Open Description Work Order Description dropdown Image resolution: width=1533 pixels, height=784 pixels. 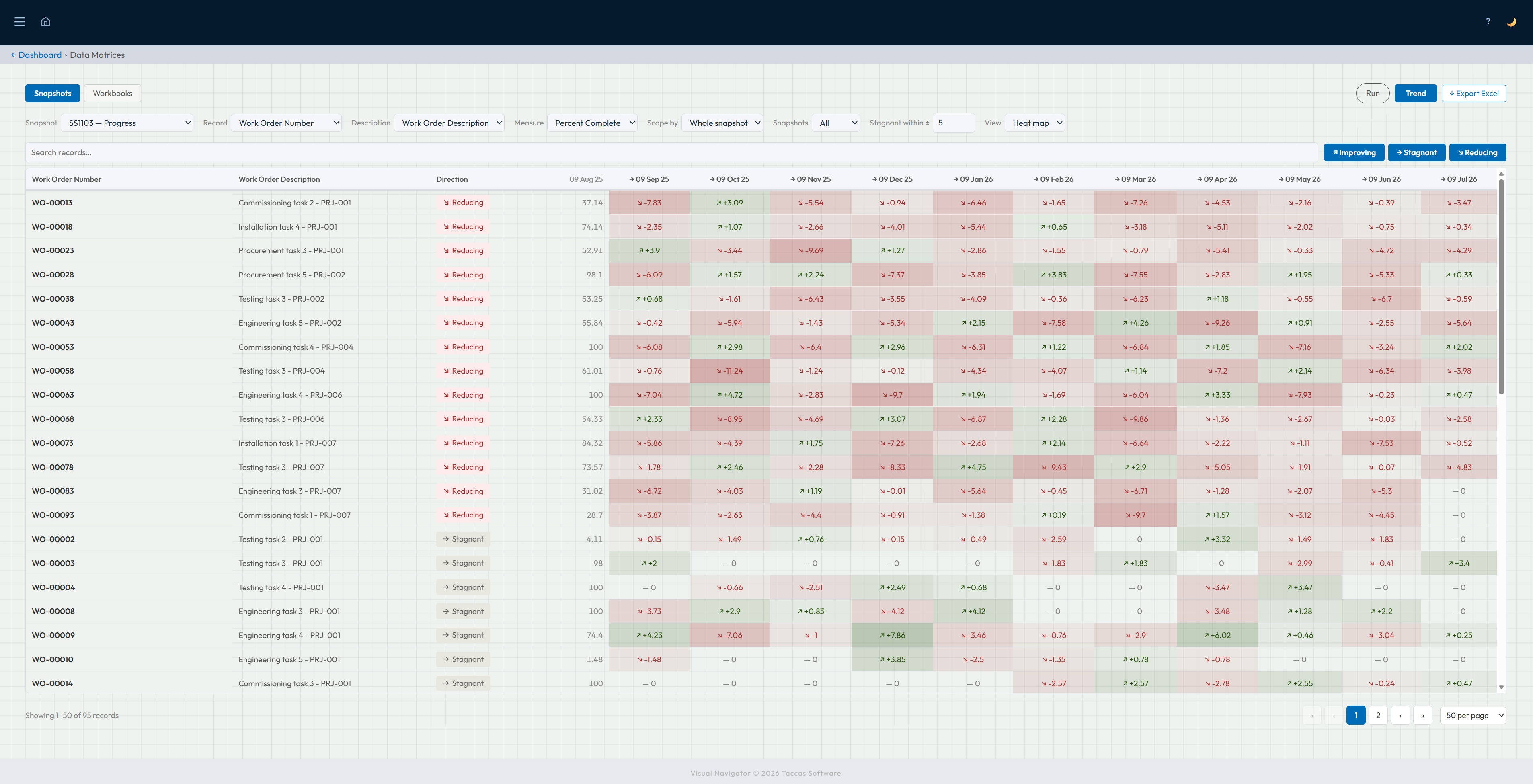pos(449,123)
